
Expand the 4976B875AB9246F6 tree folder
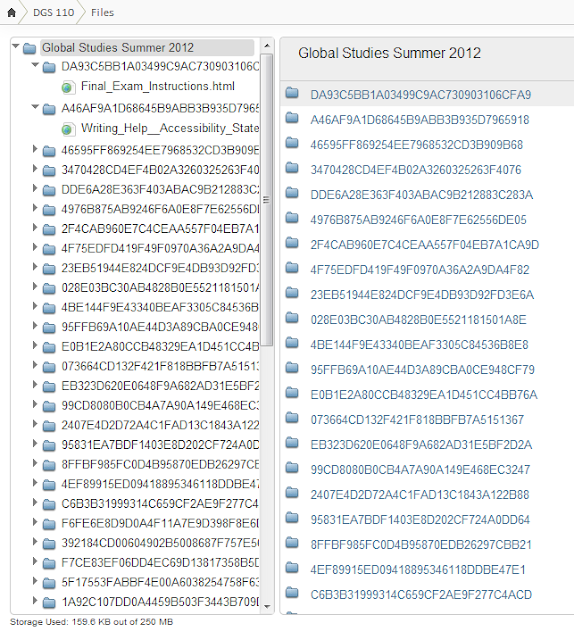tap(35, 208)
